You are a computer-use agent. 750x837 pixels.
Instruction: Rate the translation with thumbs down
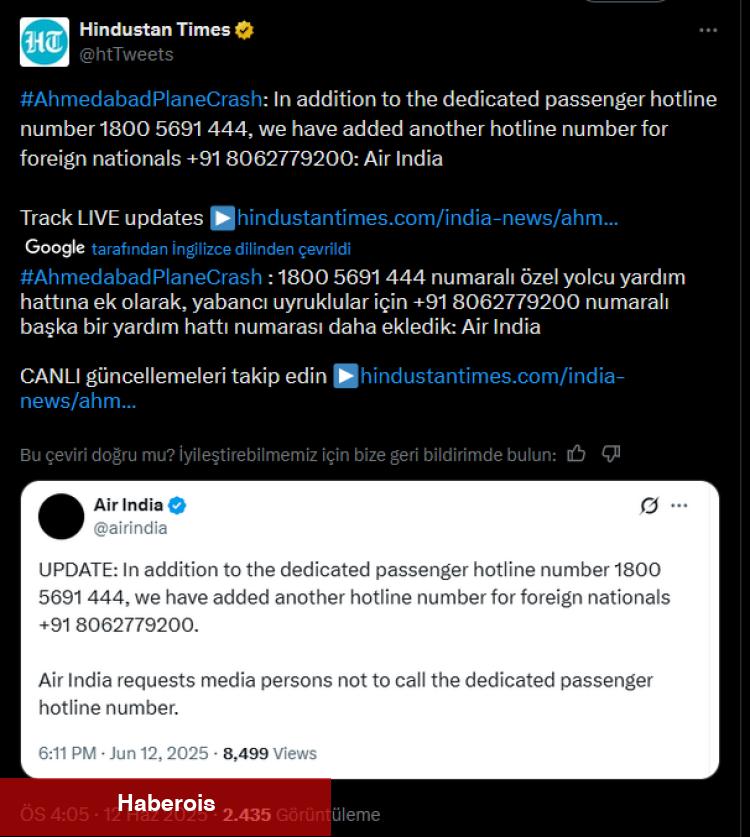click(611, 454)
